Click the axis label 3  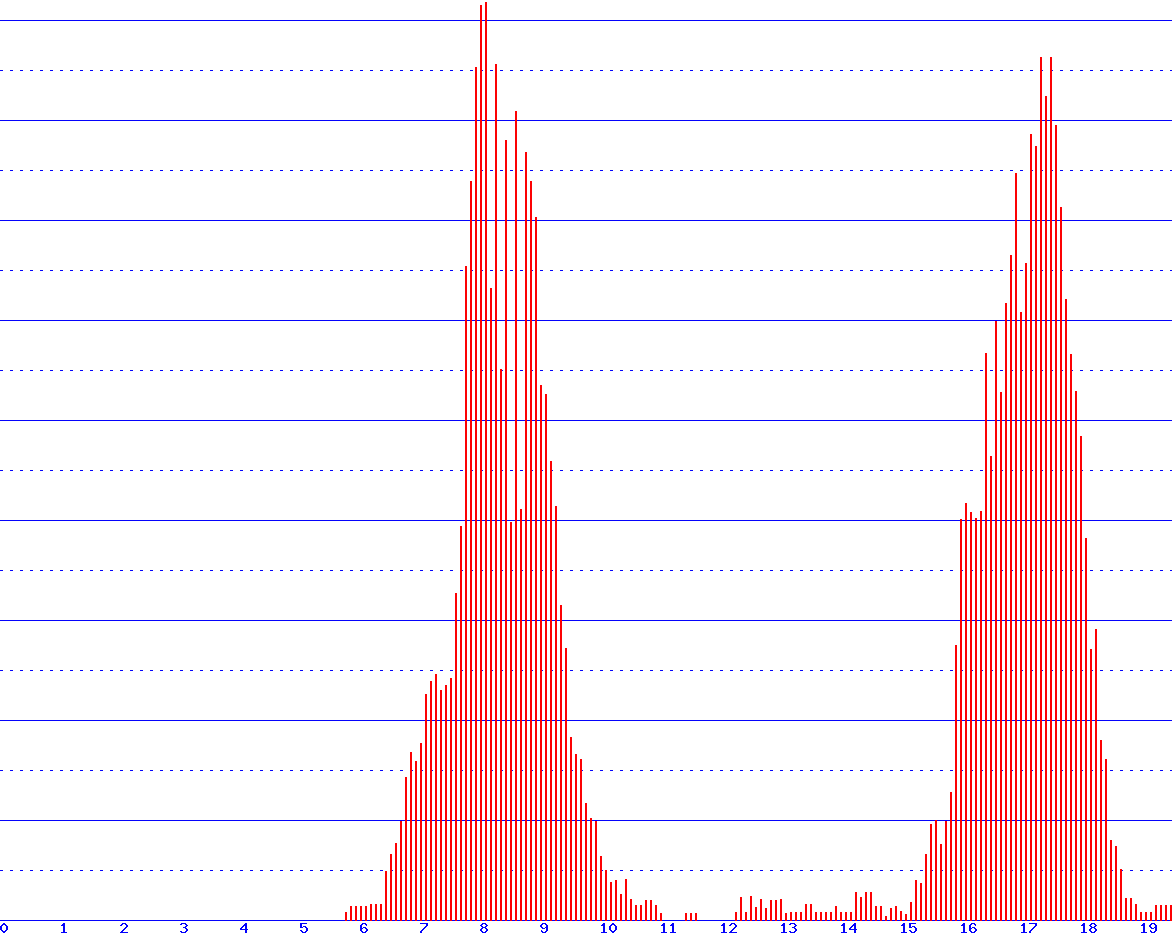pos(184,929)
